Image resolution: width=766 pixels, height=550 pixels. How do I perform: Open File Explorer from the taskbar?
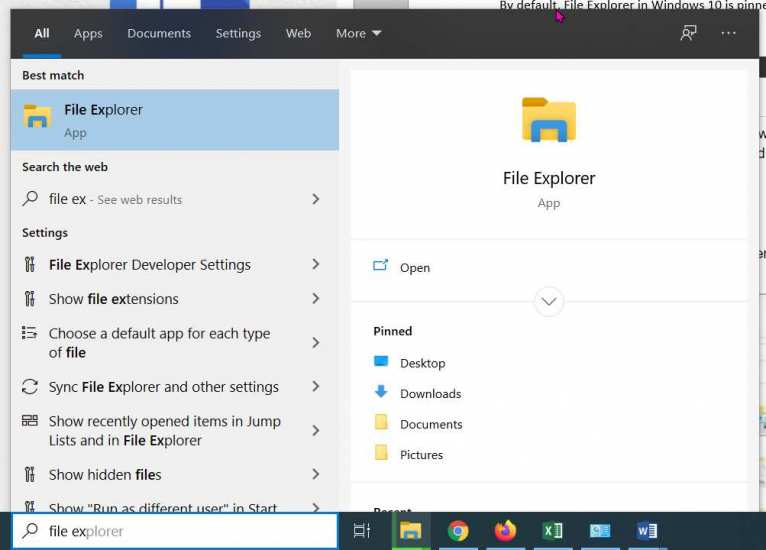pyautogui.click(x=410, y=530)
